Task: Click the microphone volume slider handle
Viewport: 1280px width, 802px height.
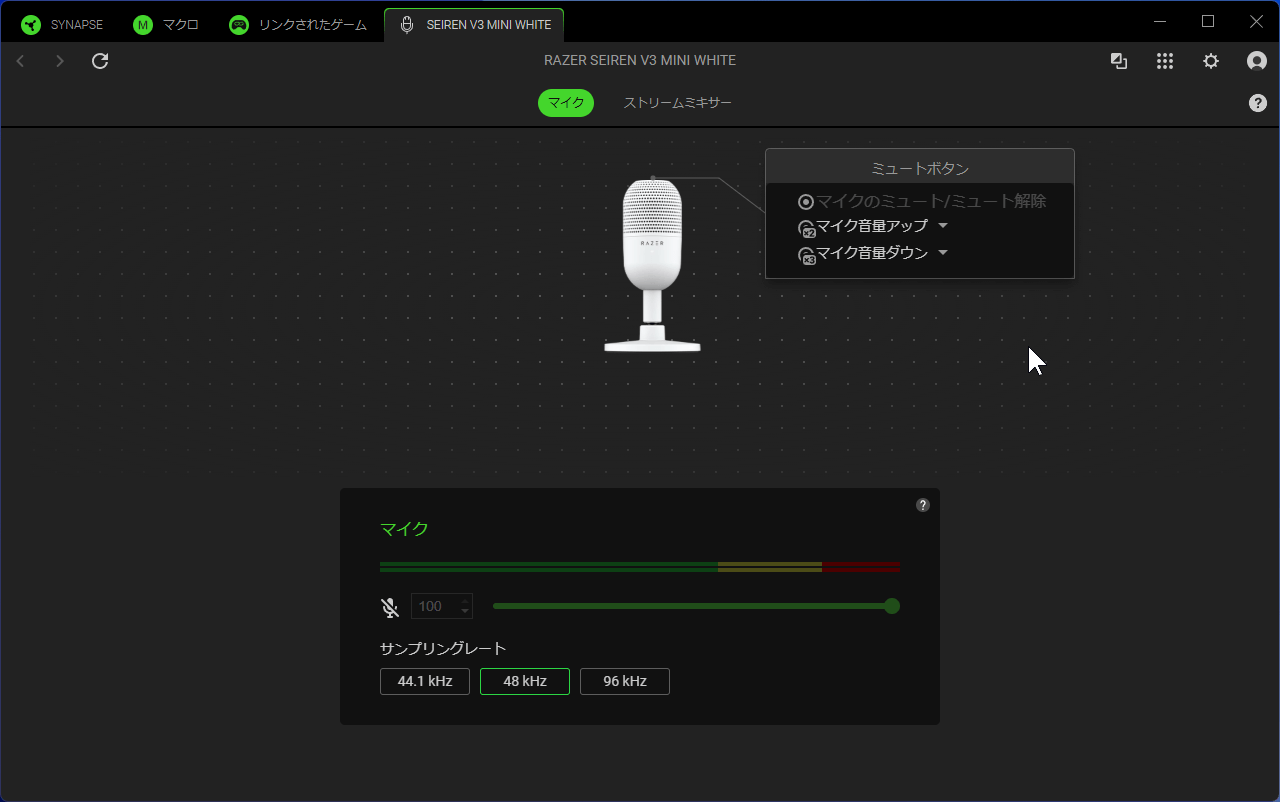Action: (x=892, y=606)
